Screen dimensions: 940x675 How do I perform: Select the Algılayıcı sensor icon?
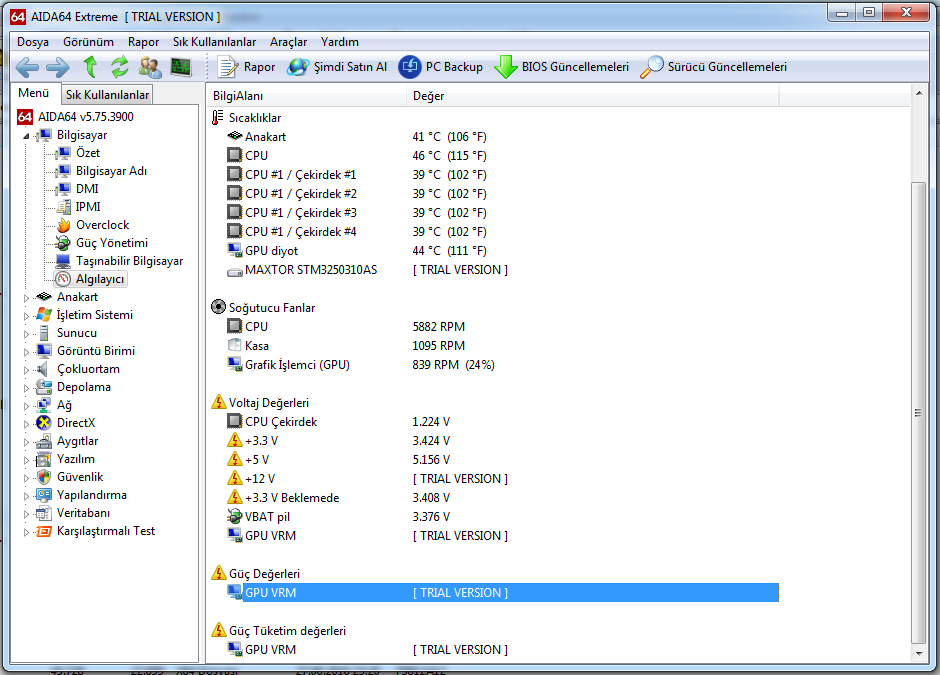click(63, 279)
